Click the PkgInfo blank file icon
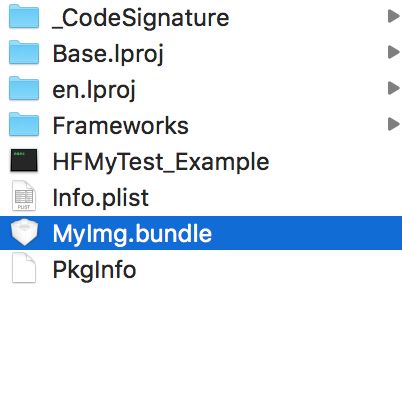The height and width of the screenshot is (398, 402). coord(24,268)
